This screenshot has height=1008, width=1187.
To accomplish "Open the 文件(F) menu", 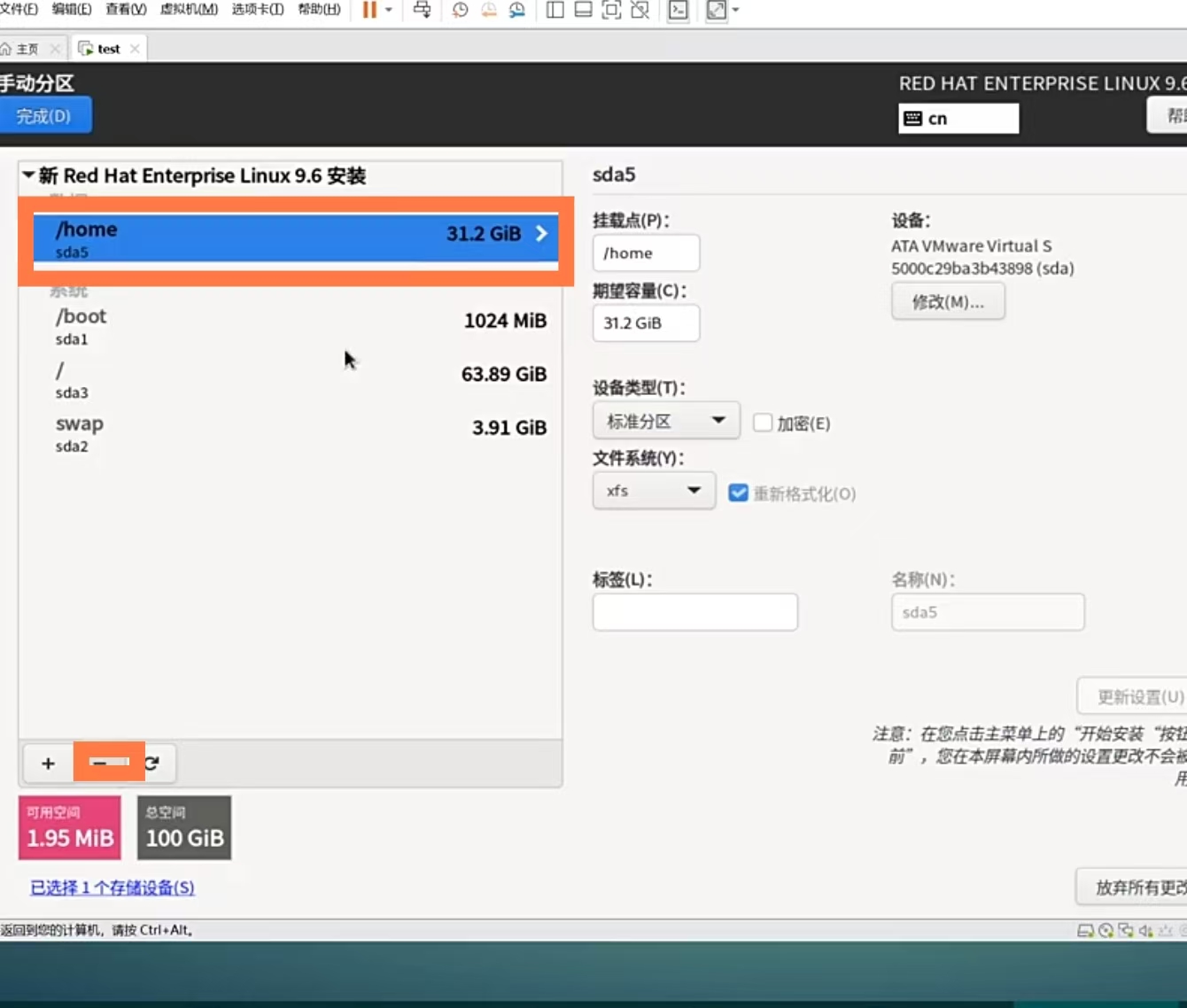I will 19,9.
